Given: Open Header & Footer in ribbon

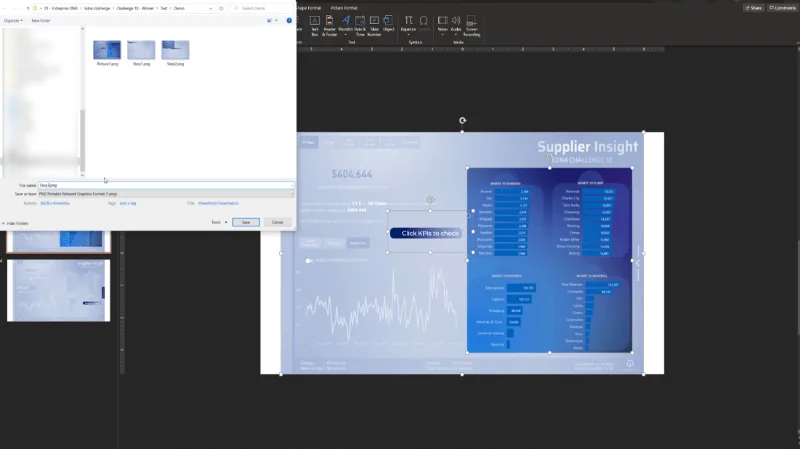Looking at the screenshot, I should click(x=330, y=26).
